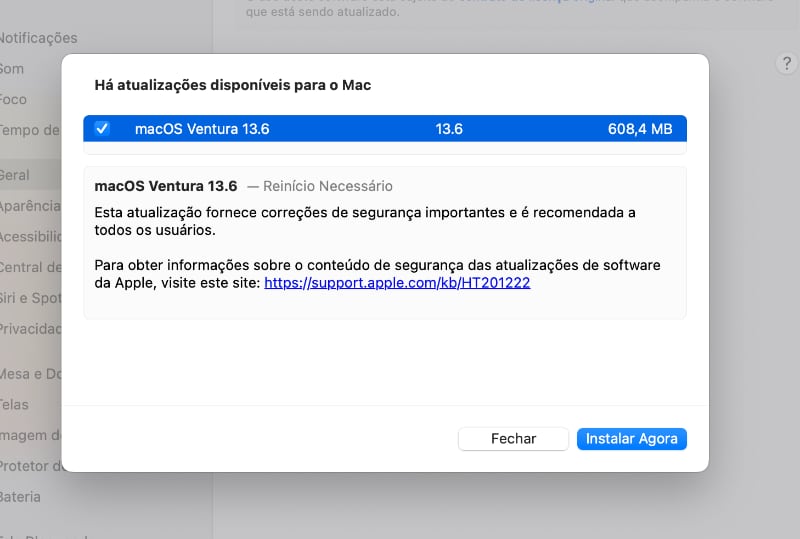Click the Instalar Agora button
This screenshot has width=800, height=539.
(x=631, y=439)
